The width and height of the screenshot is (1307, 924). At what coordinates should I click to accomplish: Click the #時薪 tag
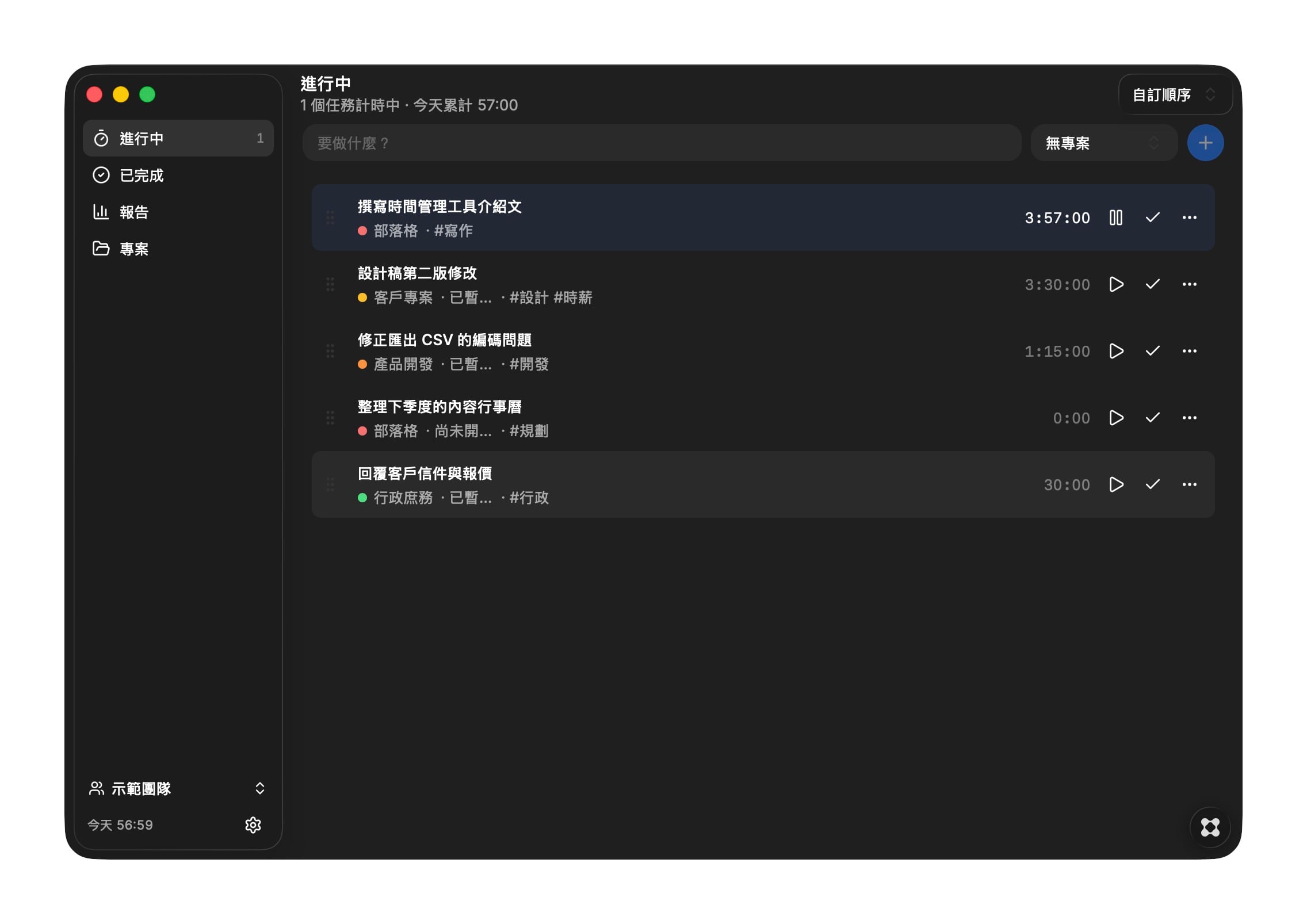click(x=573, y=297)
